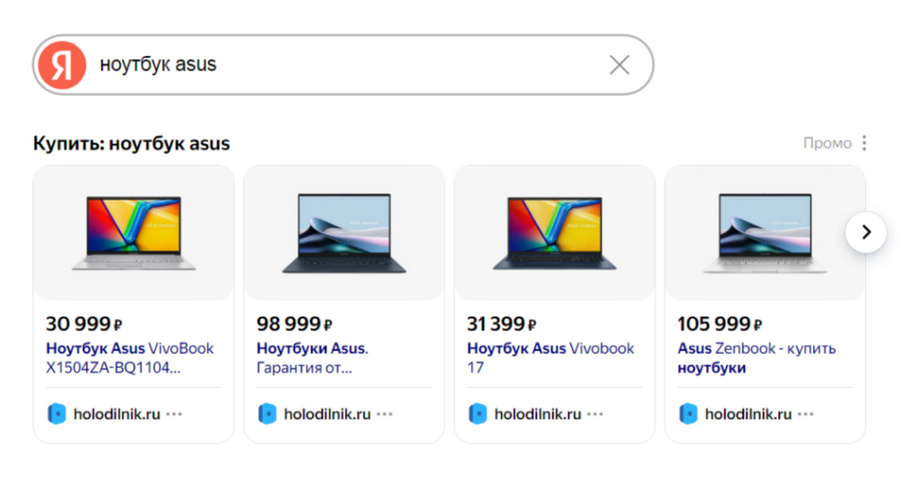Screen dimensions: 900x477
Task: Click the silver VivoBook laptop thumbnail
Action: pyautogui.click(x=134, y=232)
